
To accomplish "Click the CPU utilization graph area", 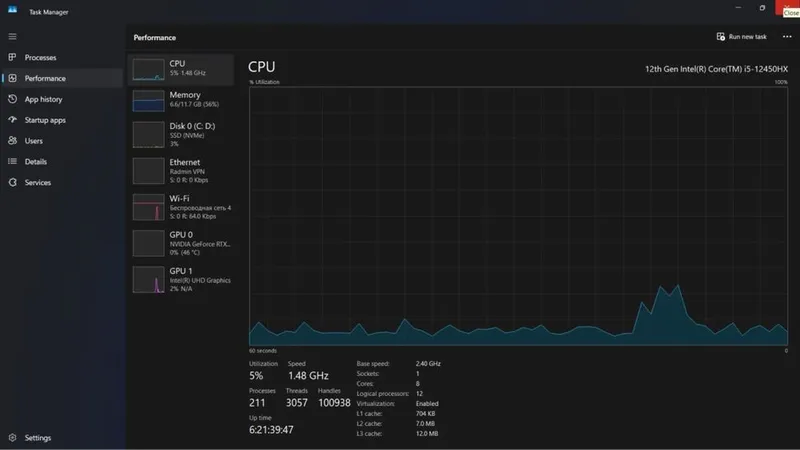I will (x=518, y=216).
